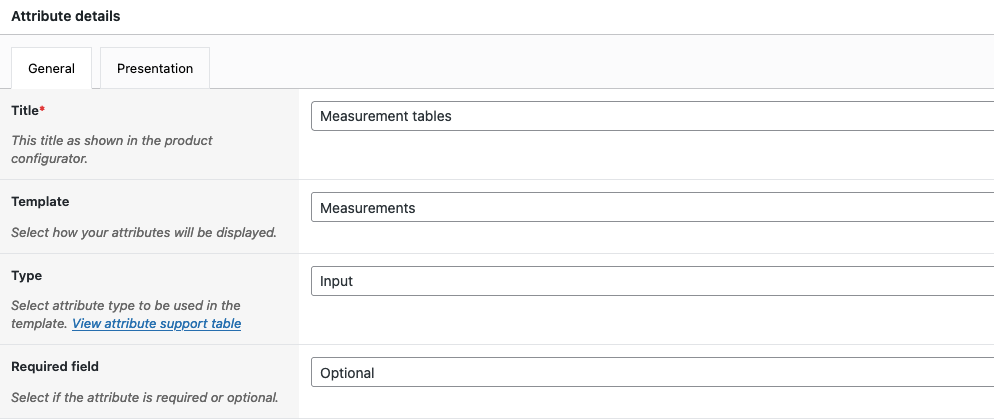Click the 'Optional' value in the Required selector

[347, 373]
